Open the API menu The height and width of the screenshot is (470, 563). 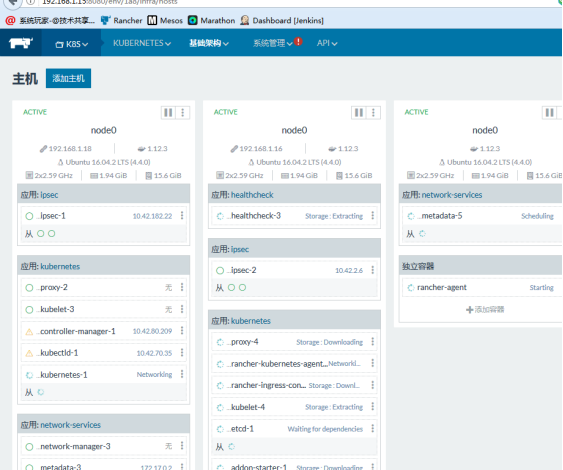[x=327, y=43]
